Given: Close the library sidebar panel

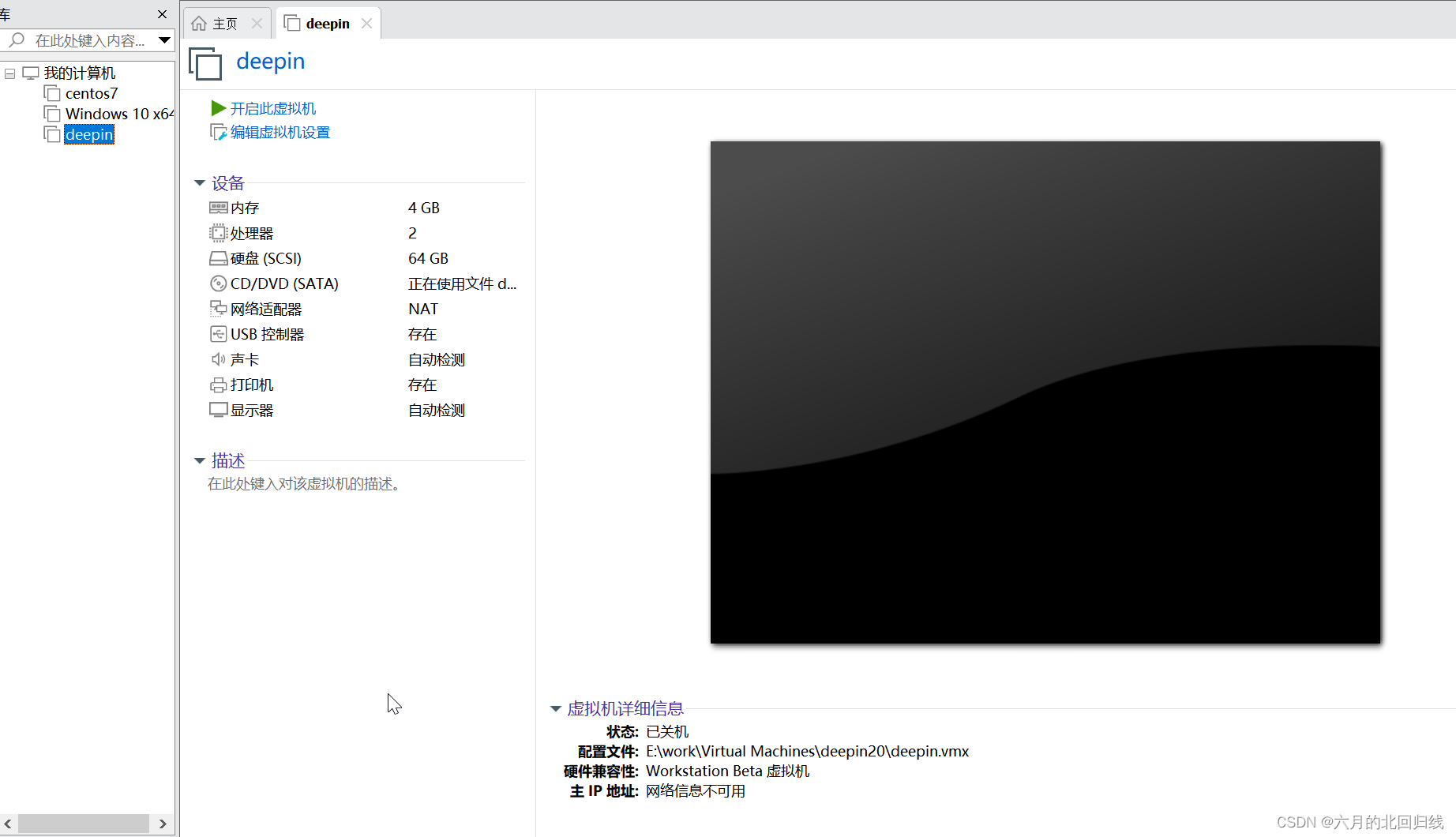Looking at the screenshot, I should coord(163,14).
